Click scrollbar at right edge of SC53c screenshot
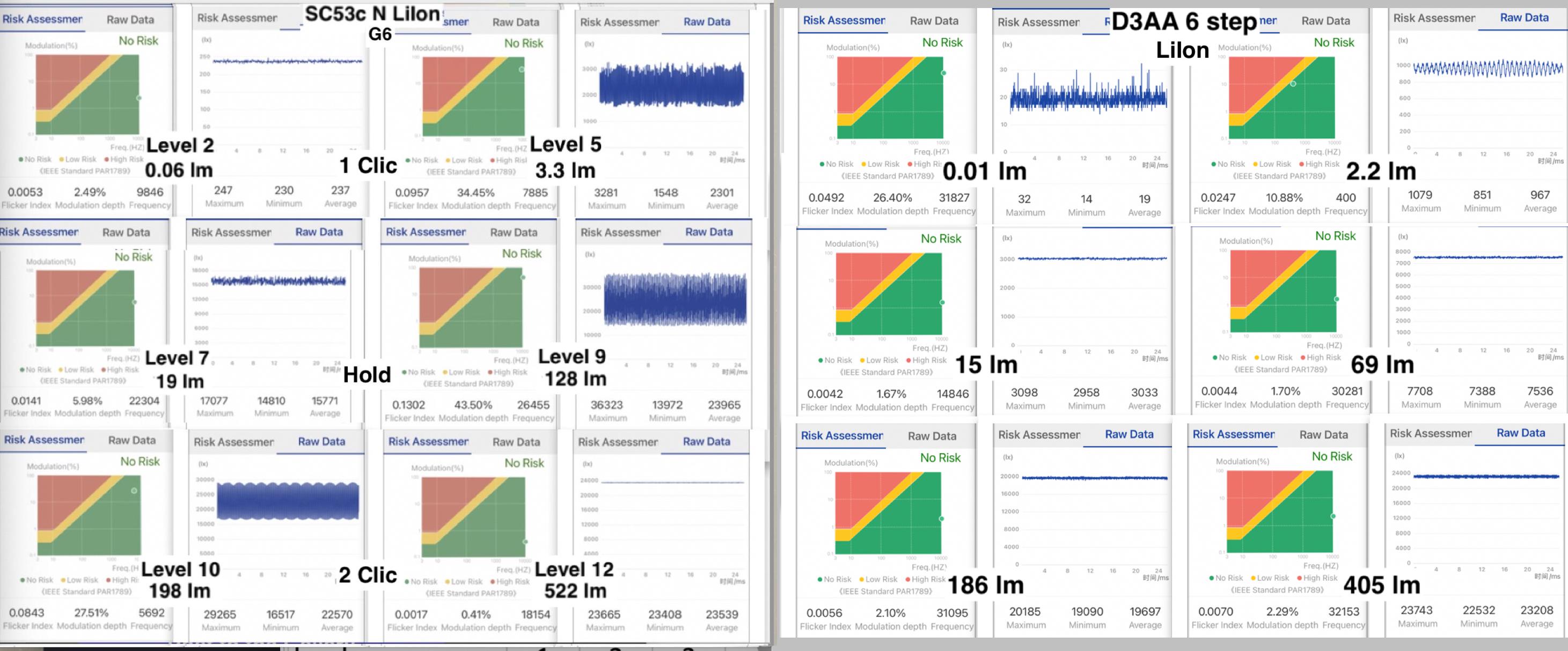The height and width of the screenshot is (651, 1568). (767, 466)
